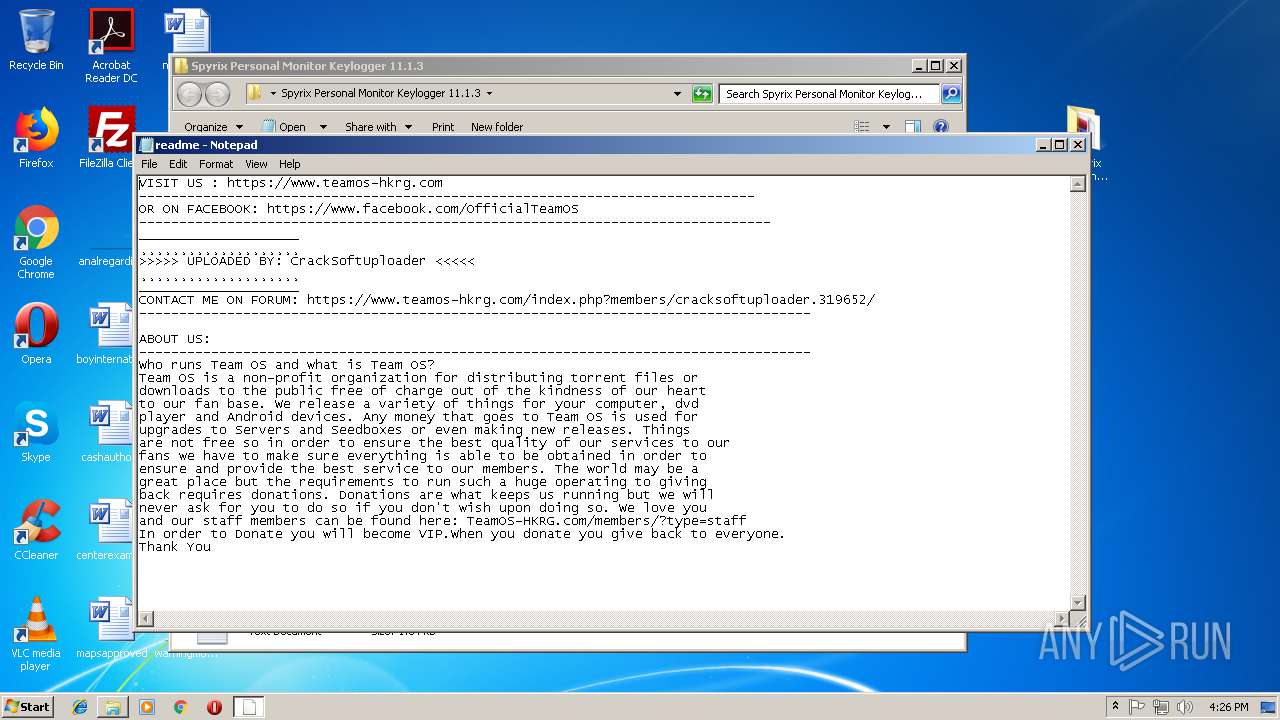Open the Help menu in Notepad

tap(289, 164)
